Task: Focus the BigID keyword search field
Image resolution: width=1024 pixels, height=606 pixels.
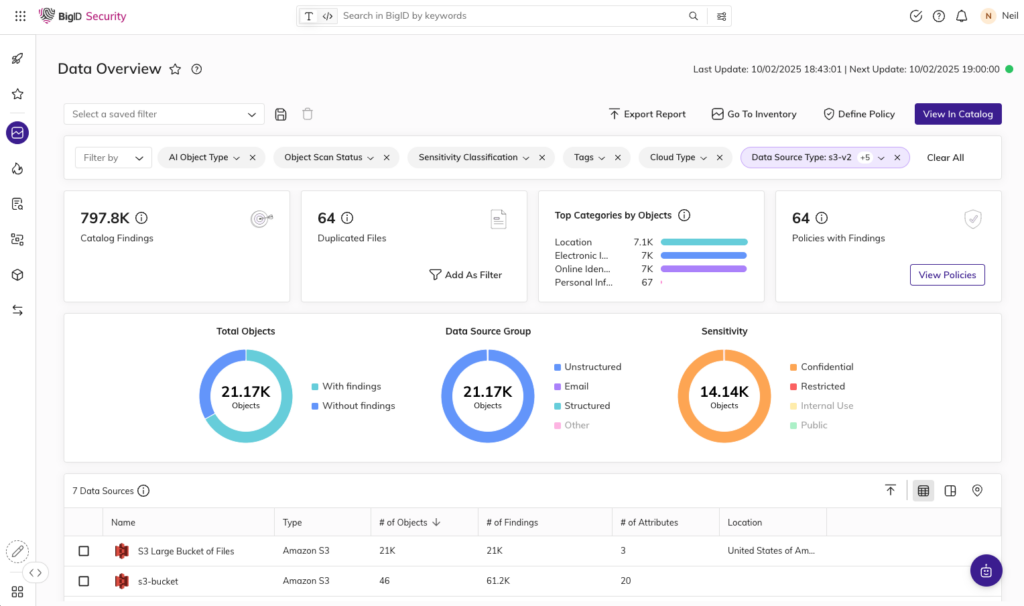Action: click(x=513, y=16)
